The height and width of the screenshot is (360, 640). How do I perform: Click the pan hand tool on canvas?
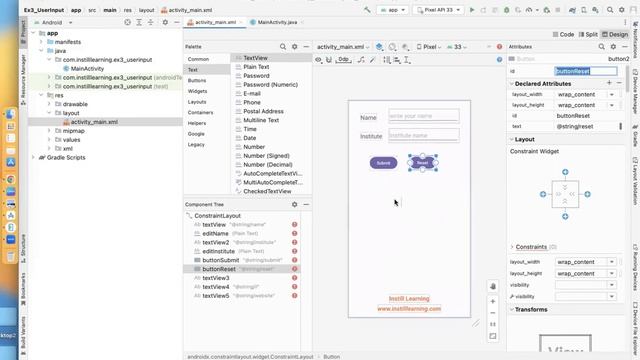493,287
